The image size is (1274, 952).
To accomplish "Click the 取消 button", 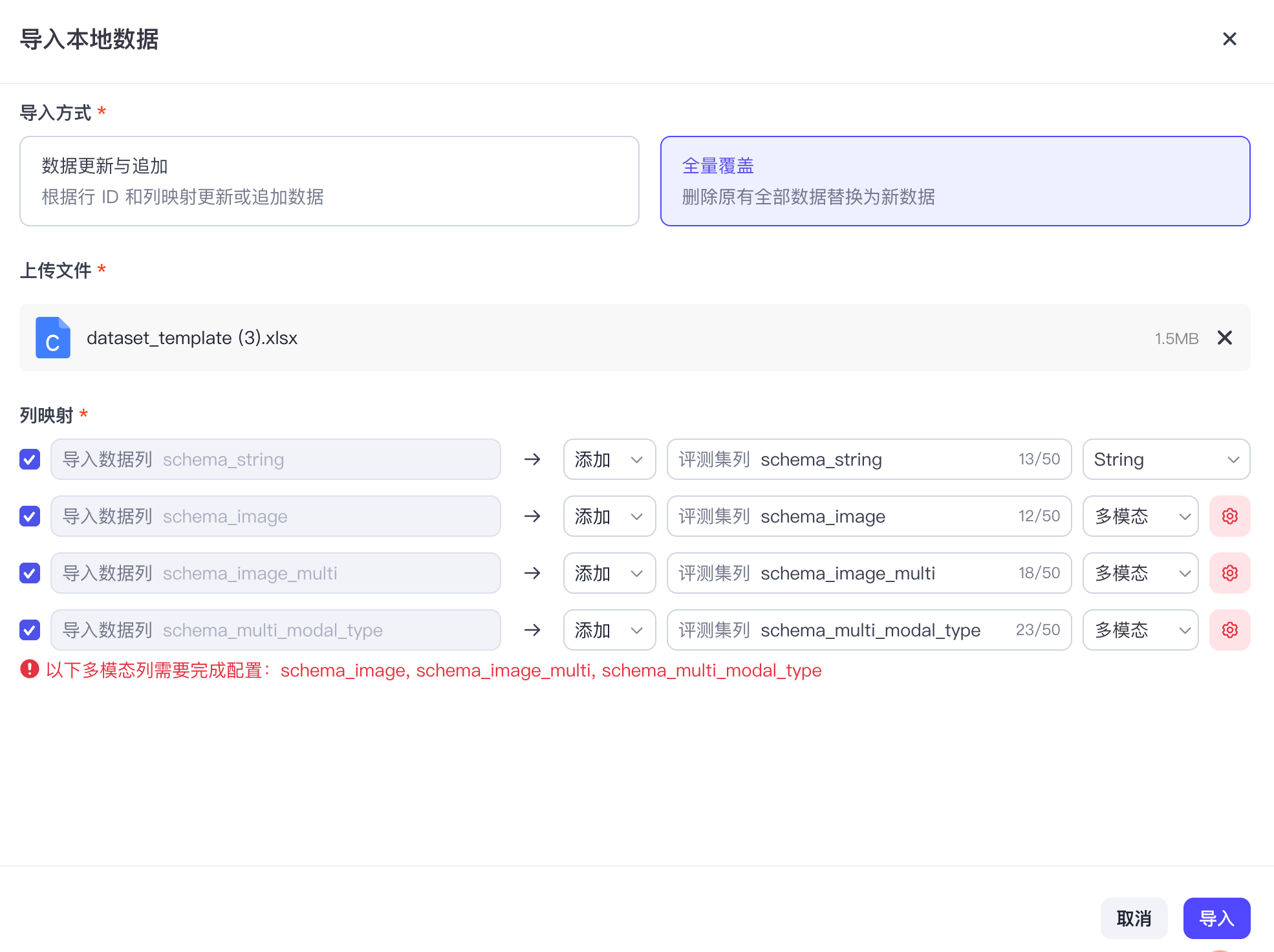I will 1134,918.
